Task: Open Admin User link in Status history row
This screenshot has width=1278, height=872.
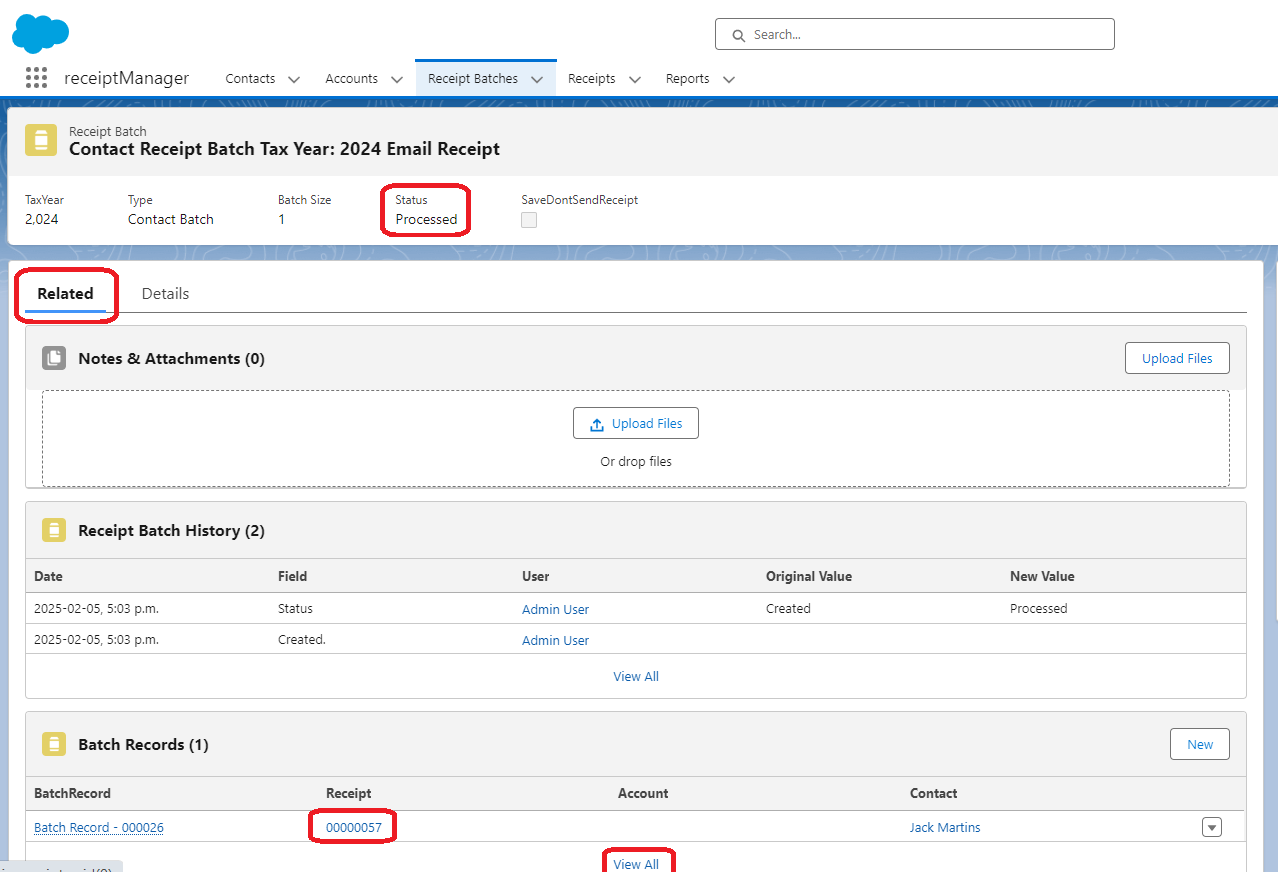Action: 555,609
